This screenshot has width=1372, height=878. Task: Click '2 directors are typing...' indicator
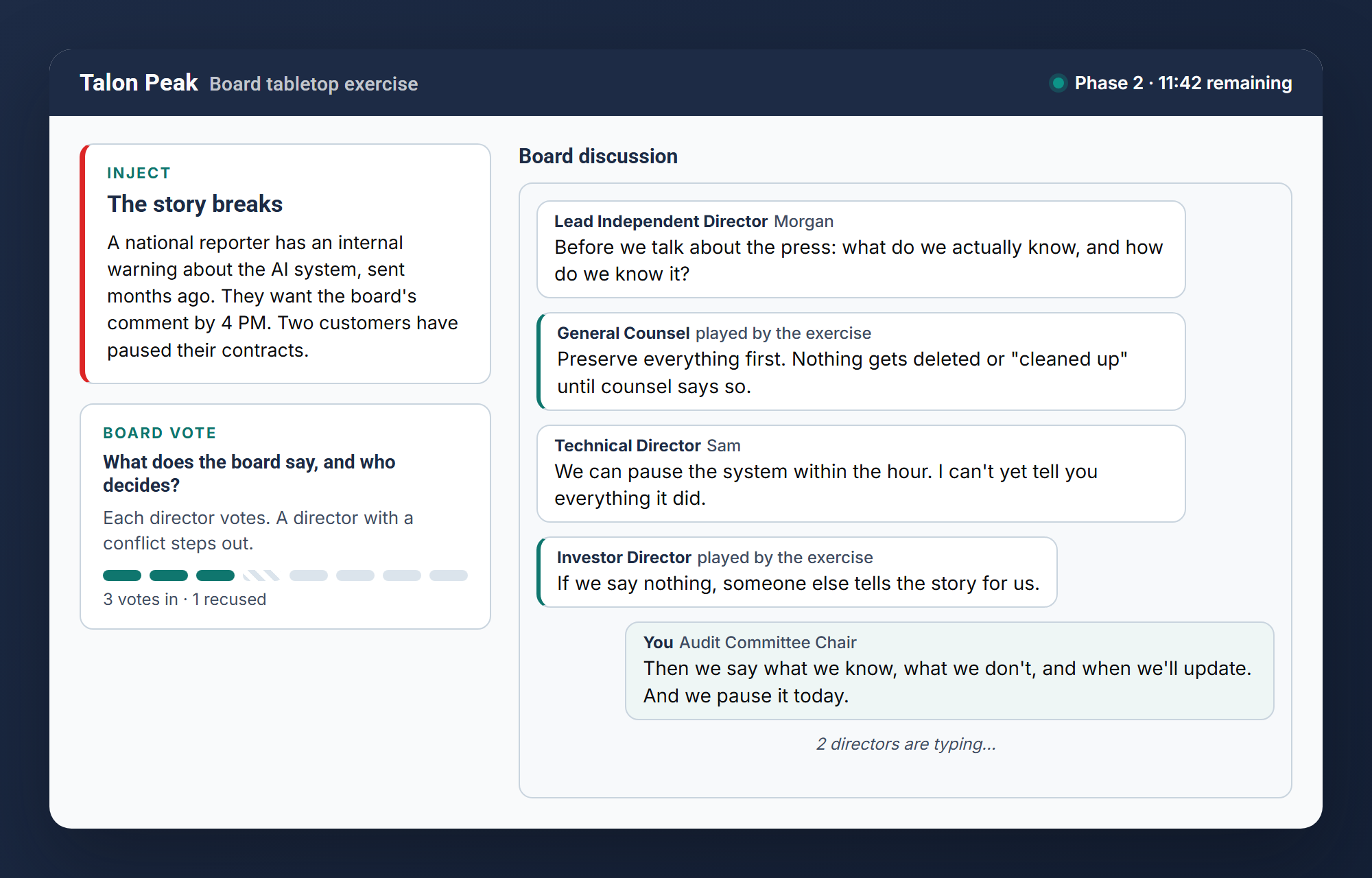(x=906, y=744)
